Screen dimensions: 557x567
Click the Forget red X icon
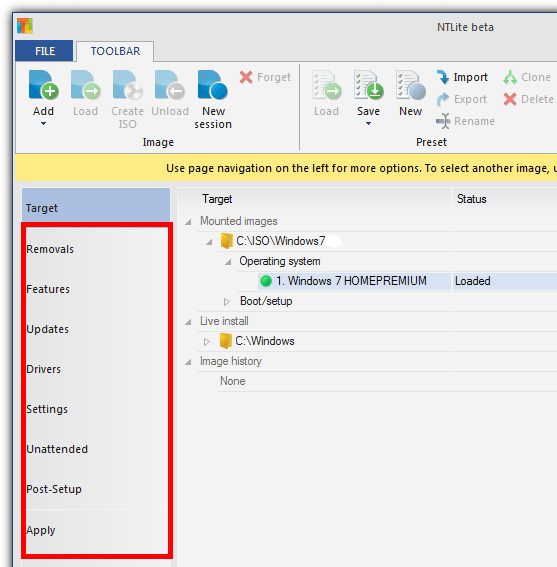(x=246, y=77)
